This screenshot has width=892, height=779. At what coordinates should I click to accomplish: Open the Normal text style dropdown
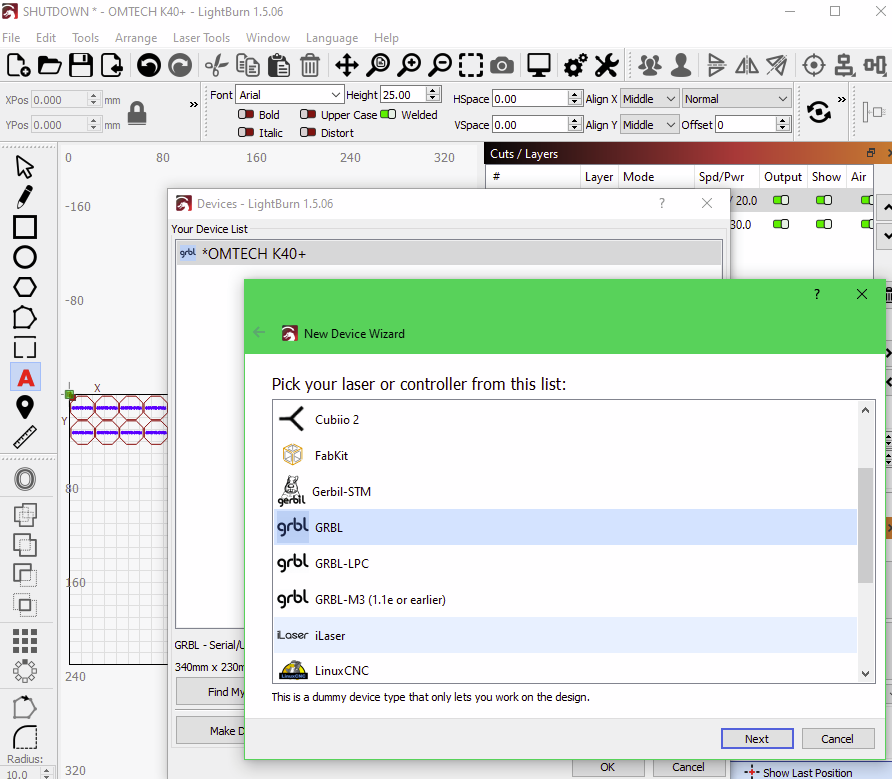coord(736,99)
